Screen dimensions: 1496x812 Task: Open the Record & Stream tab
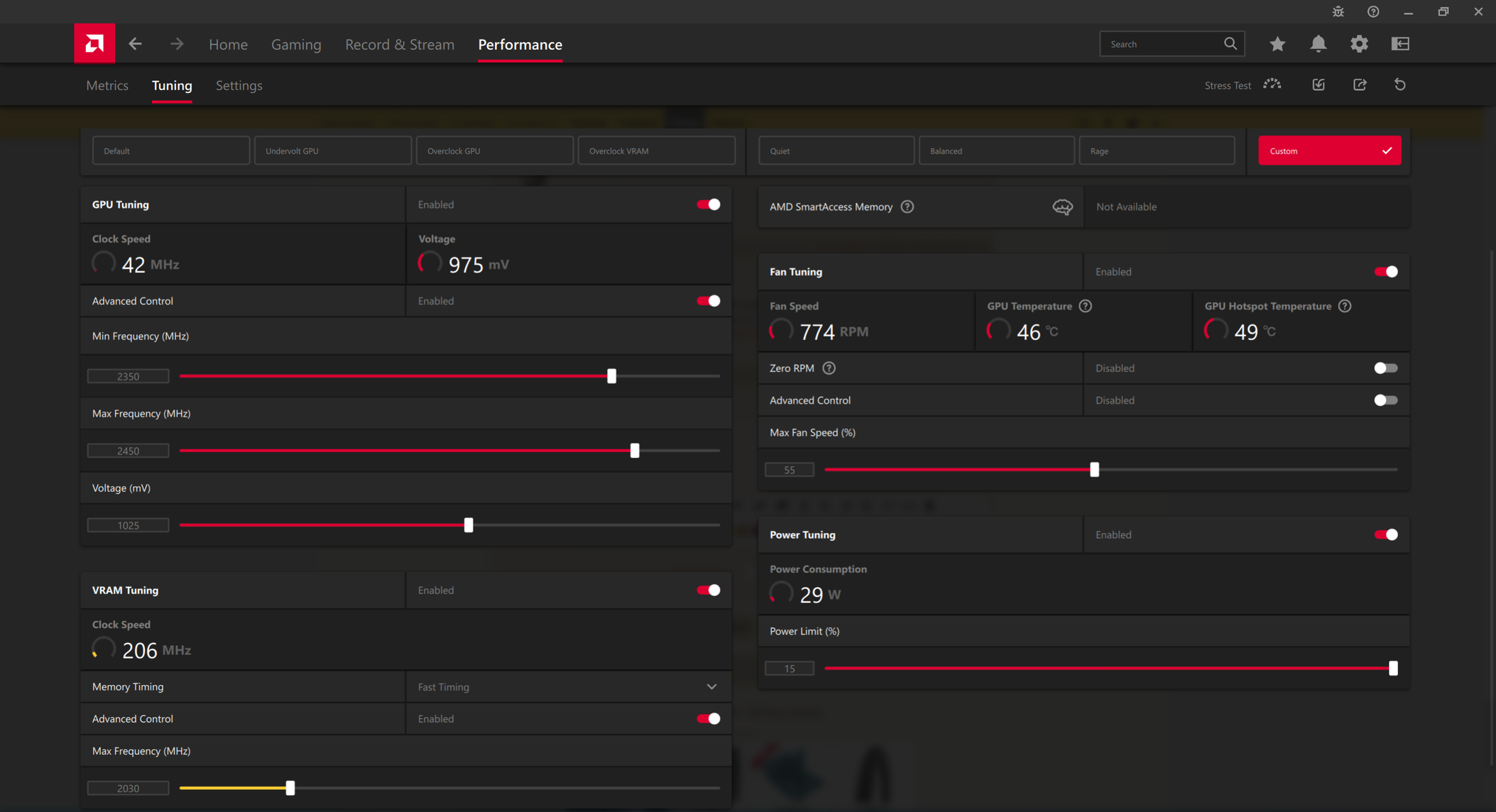click(400, 44)
